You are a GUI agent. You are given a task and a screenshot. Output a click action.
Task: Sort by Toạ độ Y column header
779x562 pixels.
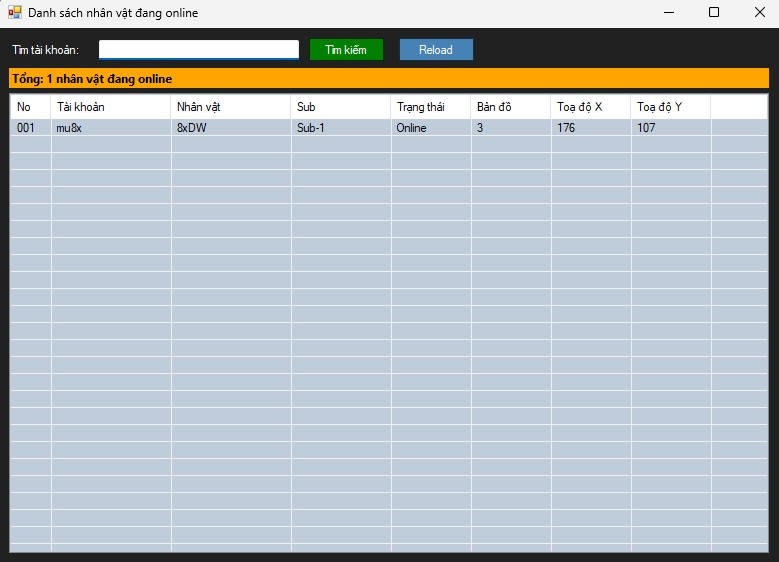click(671, 107)
